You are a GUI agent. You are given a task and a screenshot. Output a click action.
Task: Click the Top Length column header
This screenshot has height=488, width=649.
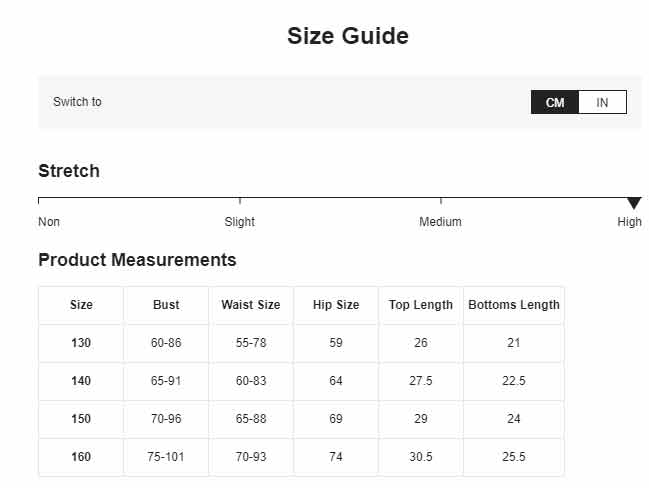421,305
